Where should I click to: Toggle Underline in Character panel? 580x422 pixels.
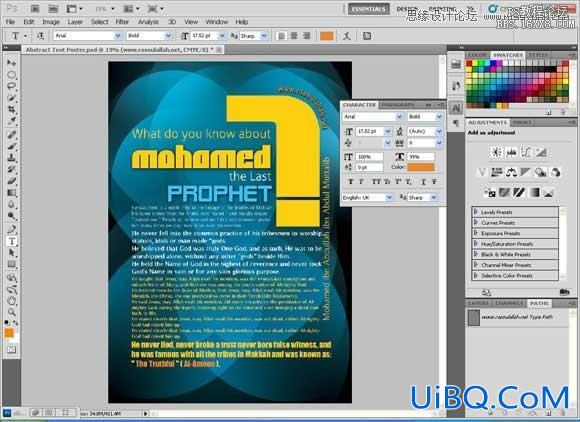pos(424,182)
